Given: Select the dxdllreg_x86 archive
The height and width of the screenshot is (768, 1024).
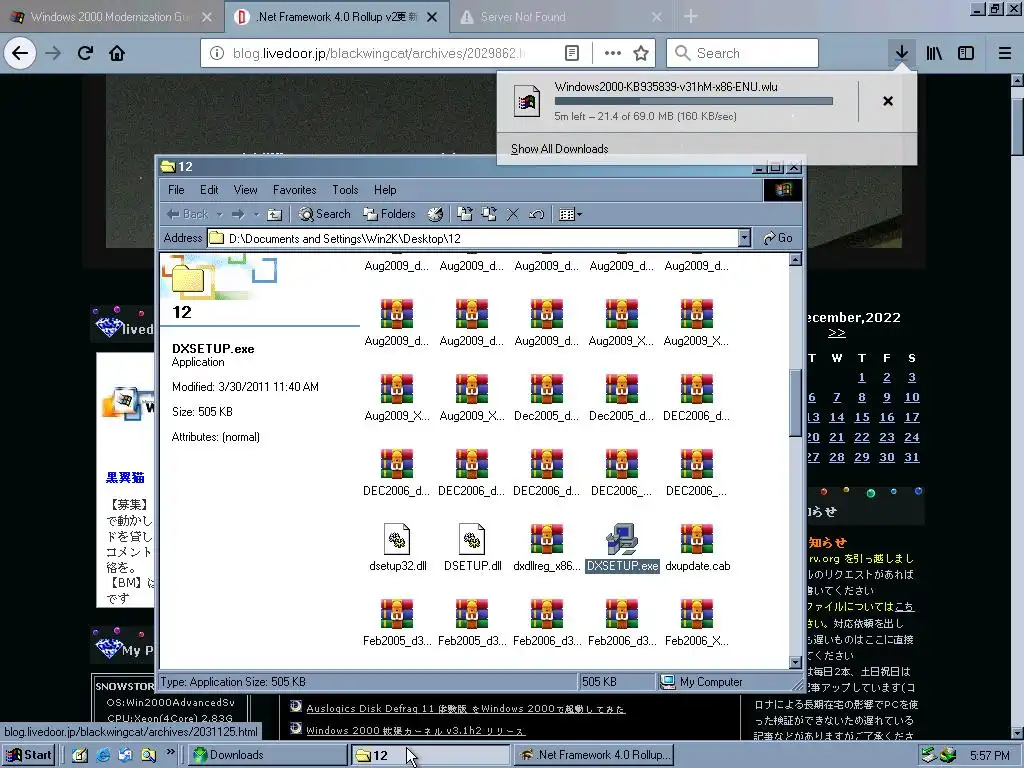Looking at the screenshot, I should pyautogui.click(x=547, y=547).
